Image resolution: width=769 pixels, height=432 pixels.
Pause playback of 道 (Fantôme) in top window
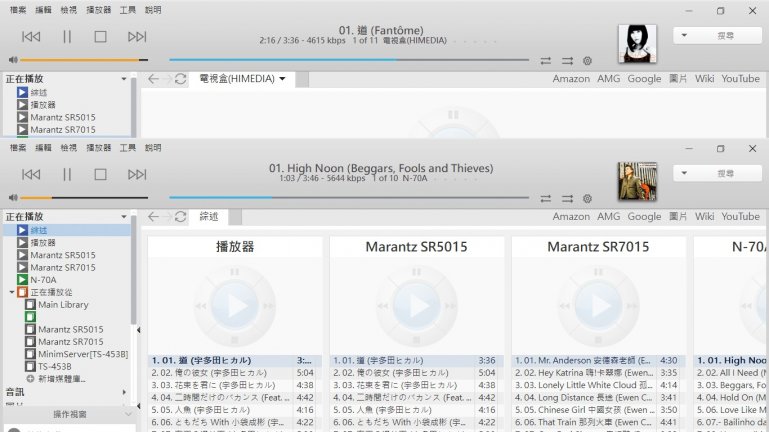coord(67,37)
